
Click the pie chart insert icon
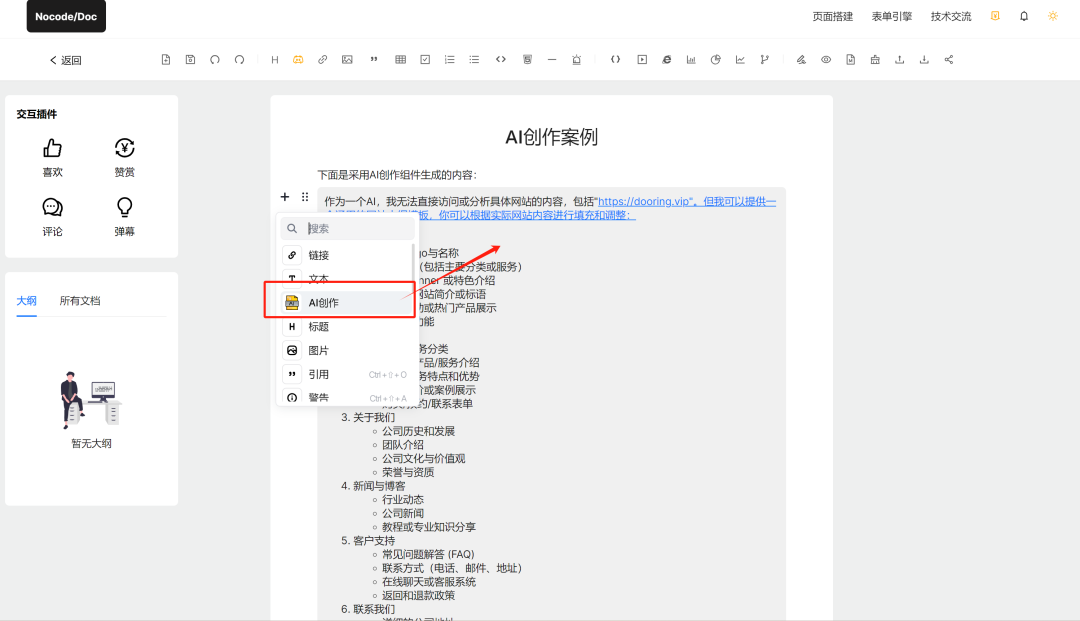(715, 59)
